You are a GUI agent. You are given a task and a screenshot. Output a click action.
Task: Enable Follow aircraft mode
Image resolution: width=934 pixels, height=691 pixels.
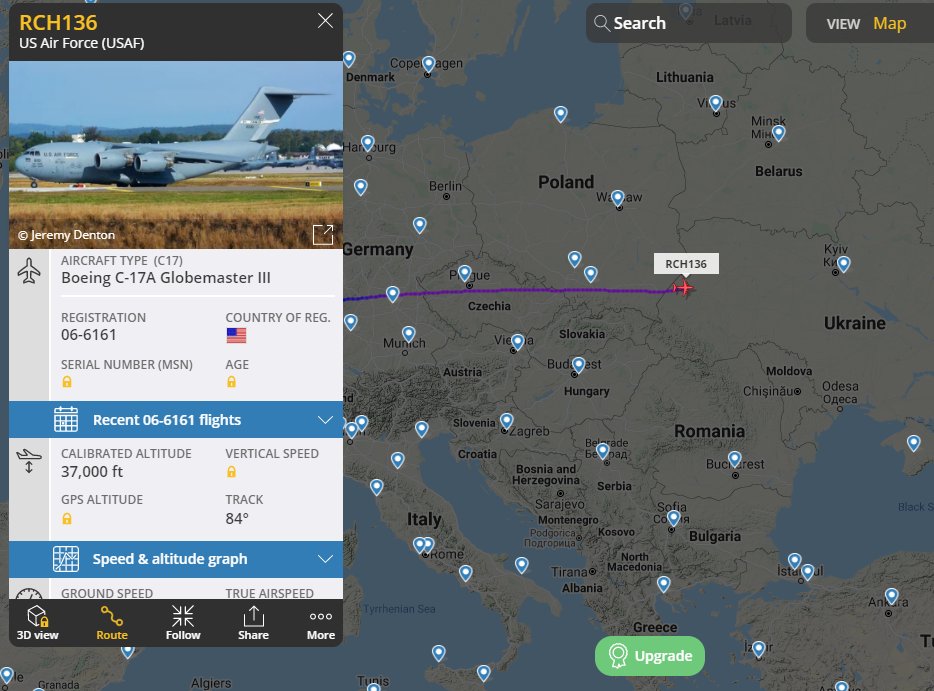(x=183, y=622)
